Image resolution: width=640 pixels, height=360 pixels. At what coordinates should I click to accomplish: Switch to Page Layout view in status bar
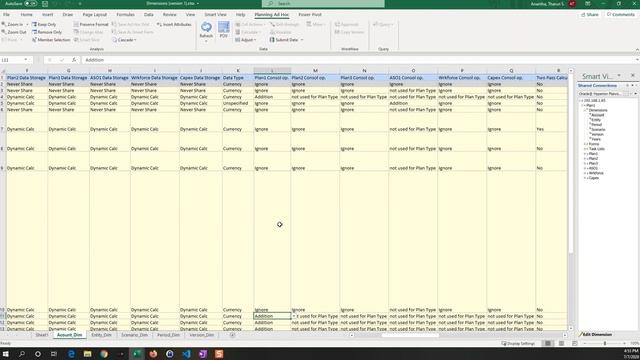pos(561,344)
